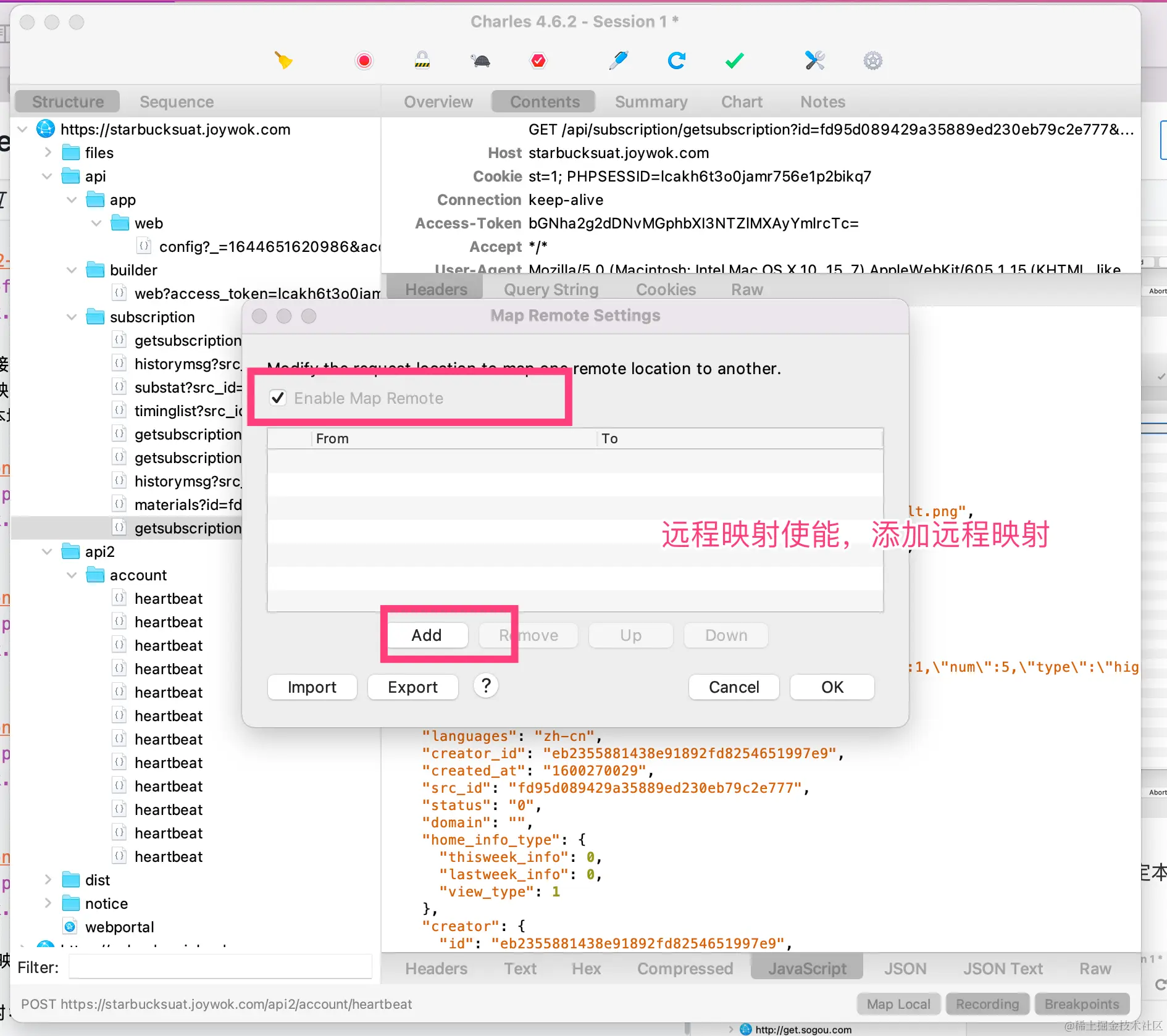
Task: Click the Add button
Action: (x=427, y=635)
